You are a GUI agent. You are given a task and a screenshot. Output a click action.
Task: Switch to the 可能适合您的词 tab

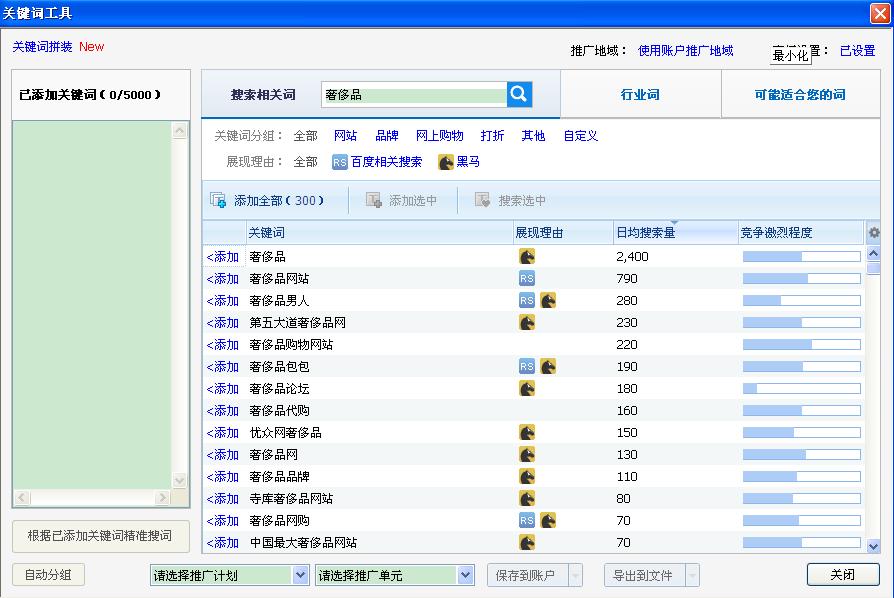point(800,95)
